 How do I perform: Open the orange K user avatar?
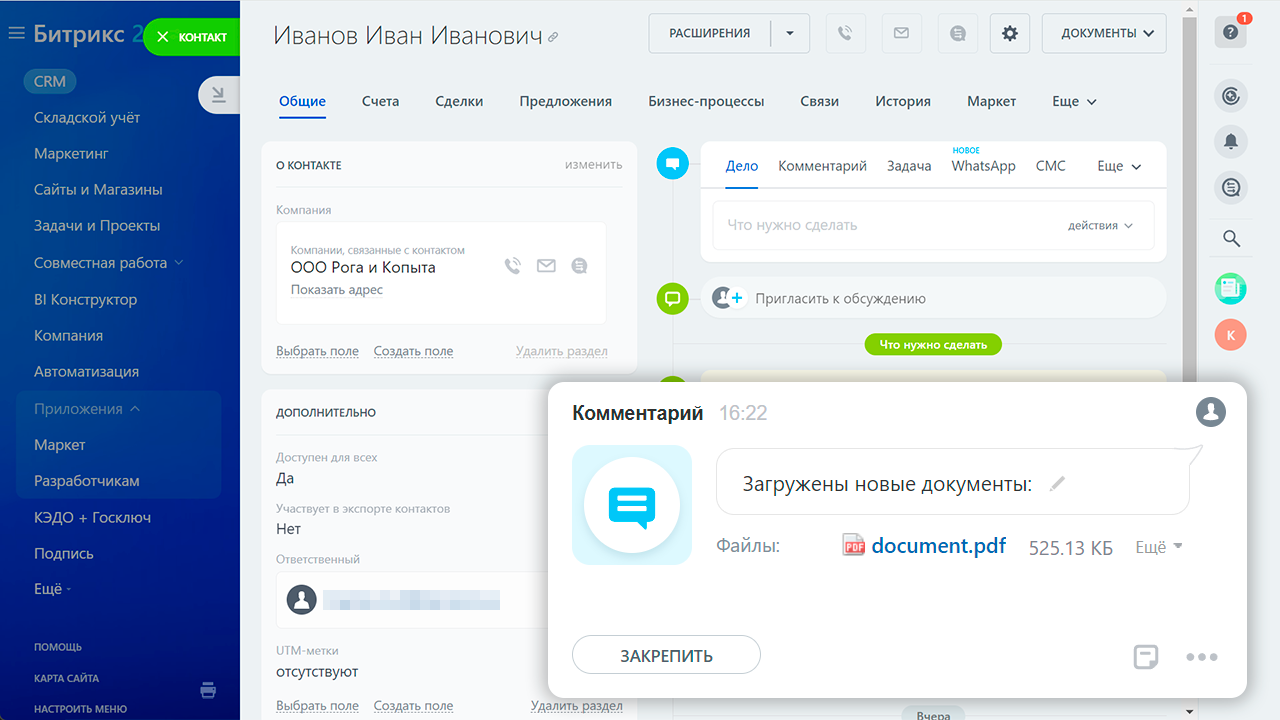[x=1231, y=335]
